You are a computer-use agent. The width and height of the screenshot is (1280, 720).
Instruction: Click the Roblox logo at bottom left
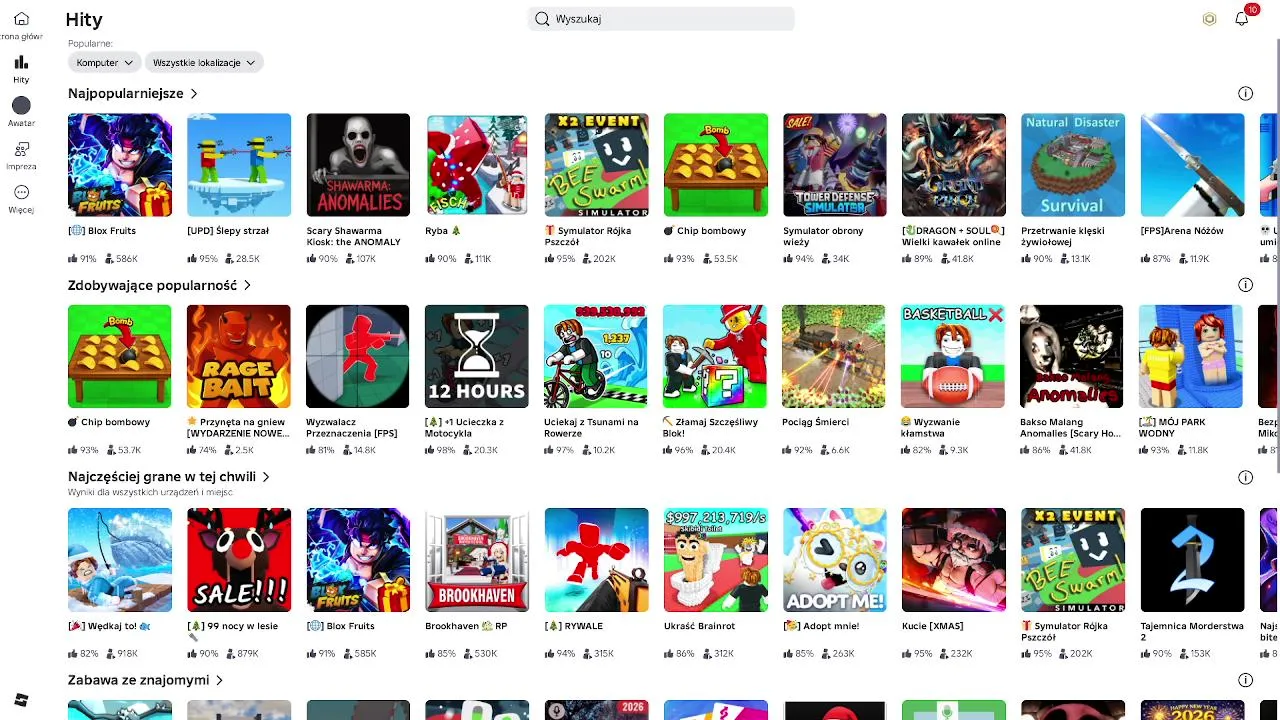pos(21,700)
